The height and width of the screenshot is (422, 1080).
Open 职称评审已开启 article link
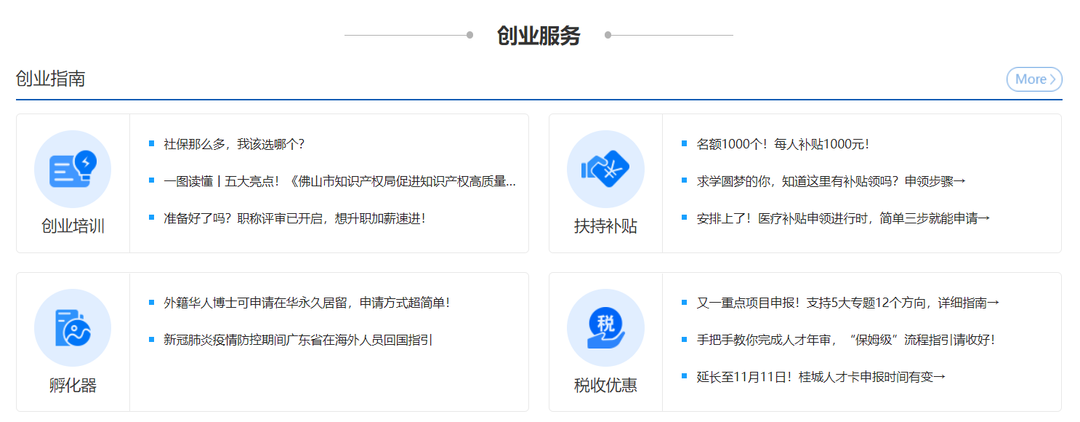click(x=295, y=218)
